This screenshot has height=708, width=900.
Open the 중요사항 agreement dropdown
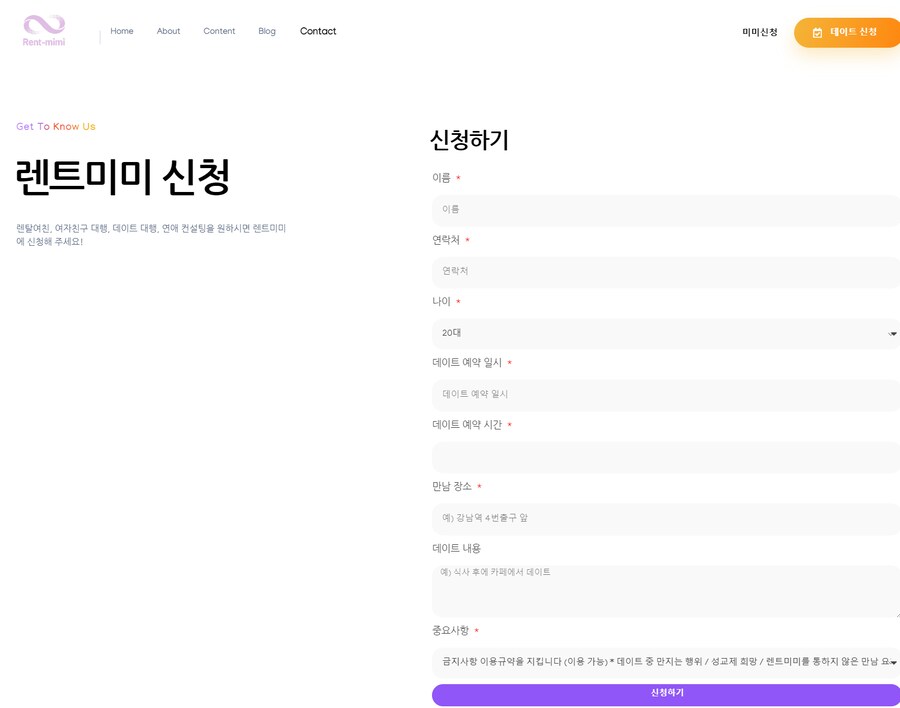coord(665,661)
